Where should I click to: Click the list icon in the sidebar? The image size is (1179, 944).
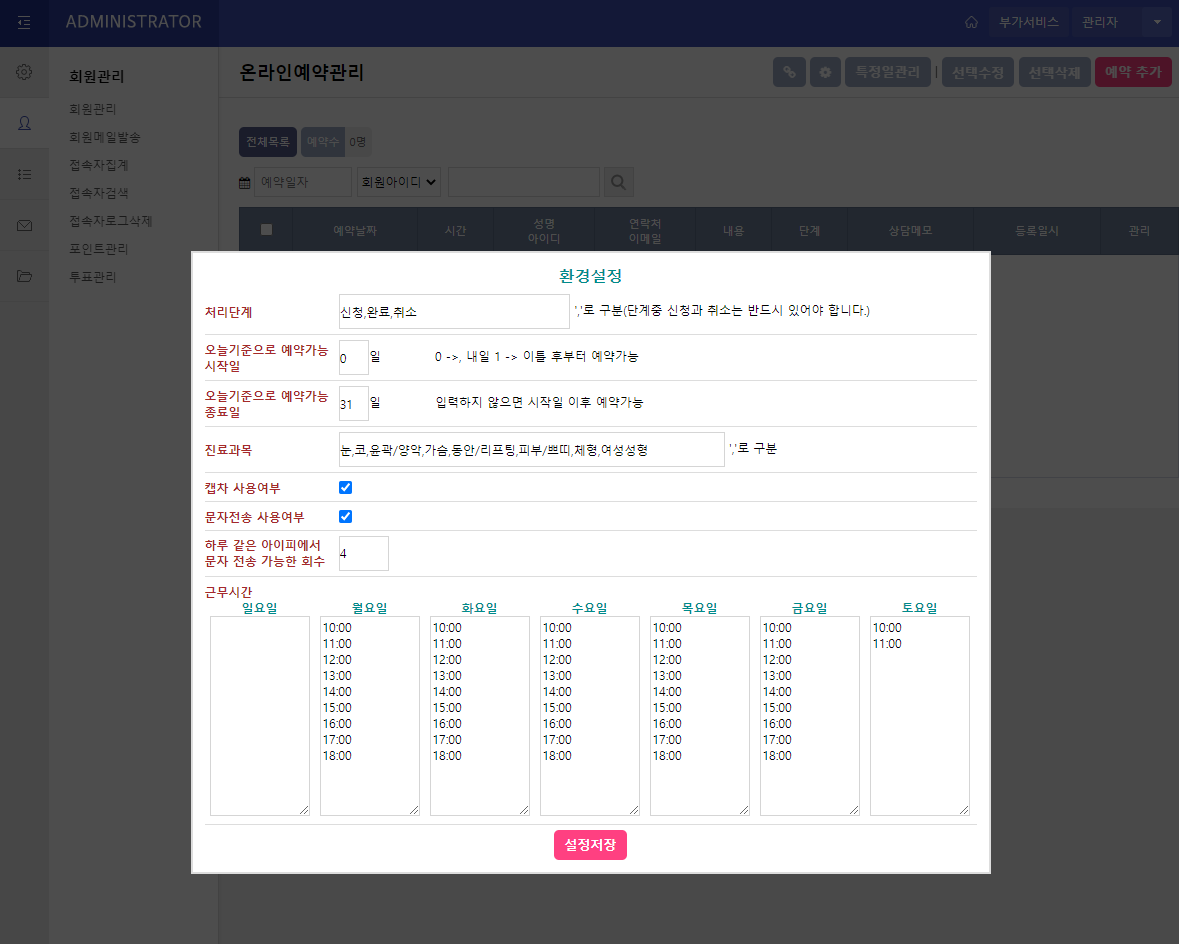point(24,174)
